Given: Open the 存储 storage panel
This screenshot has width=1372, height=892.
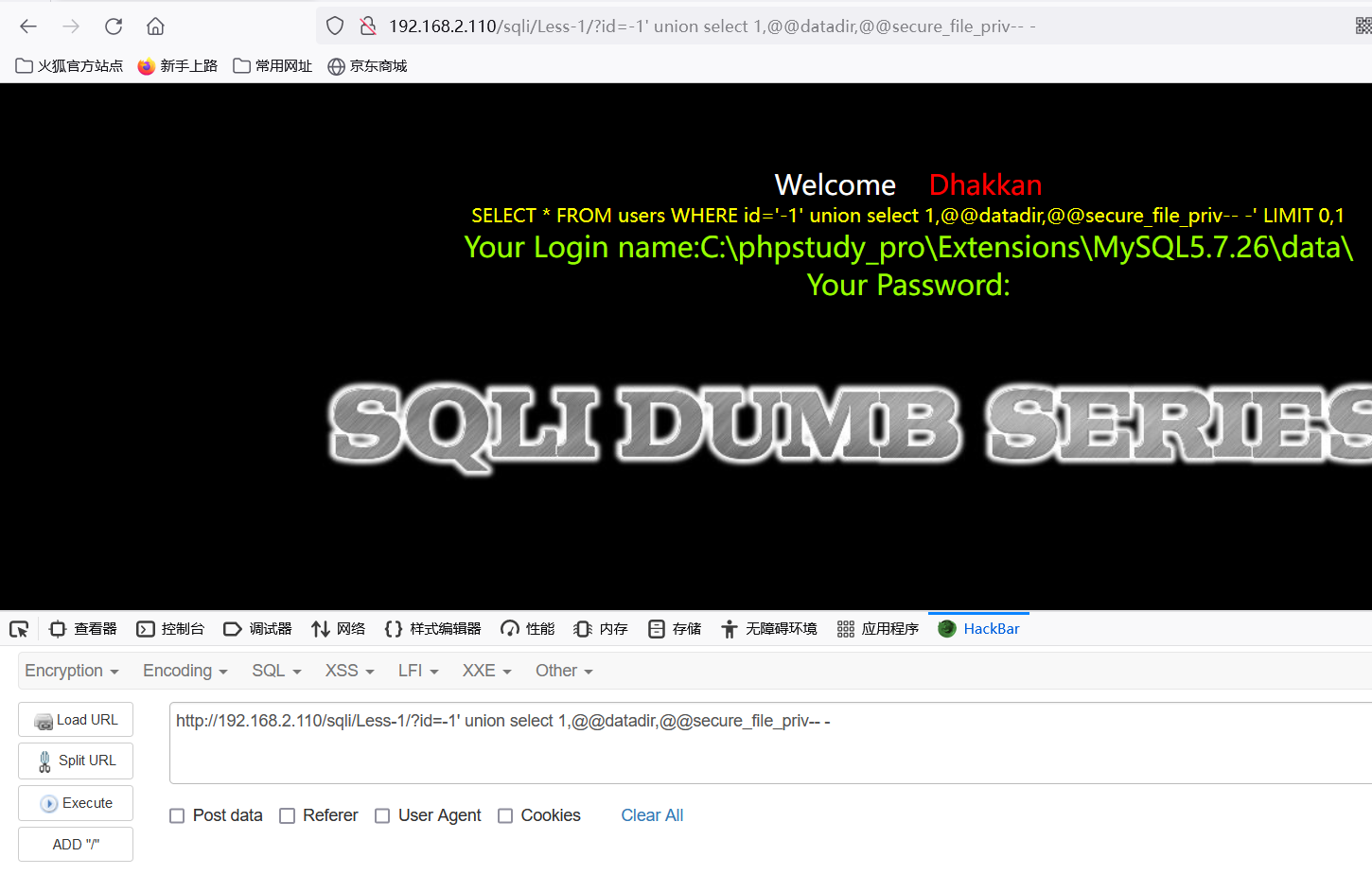Looking at the screenshot, I should coord(675,629).
